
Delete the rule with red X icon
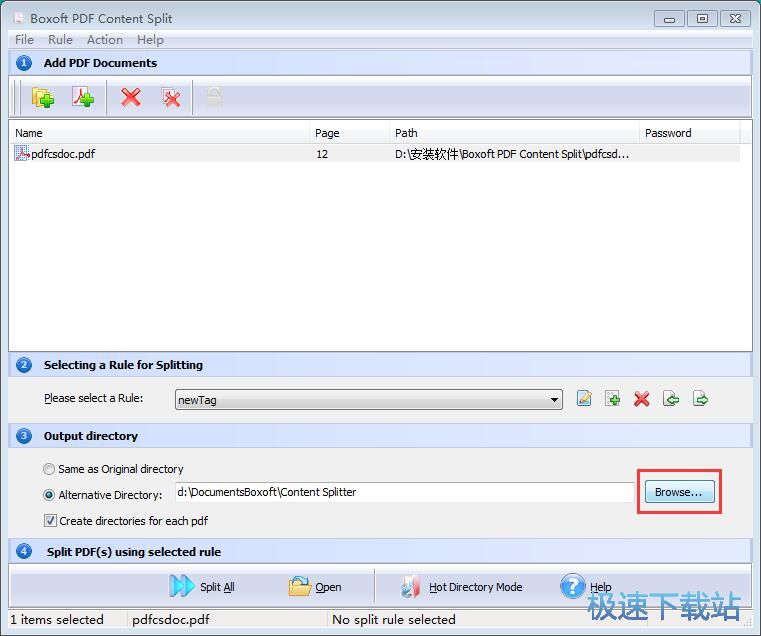[642, 399]
